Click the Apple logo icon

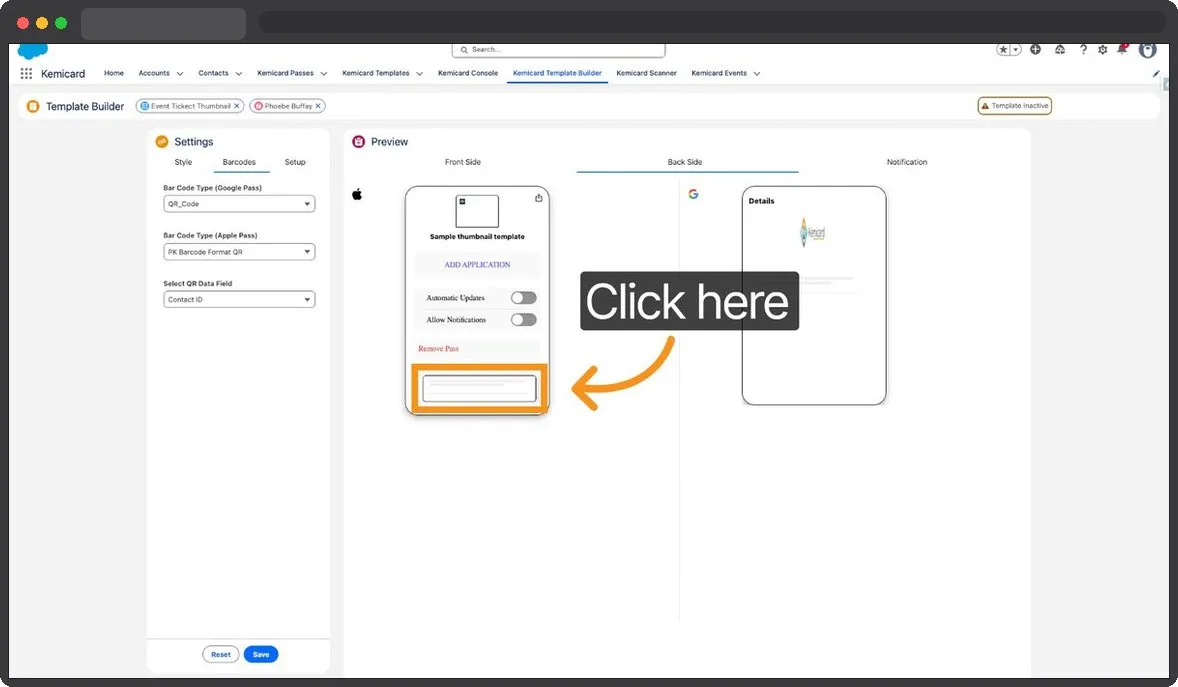click(x=357, y=195)
